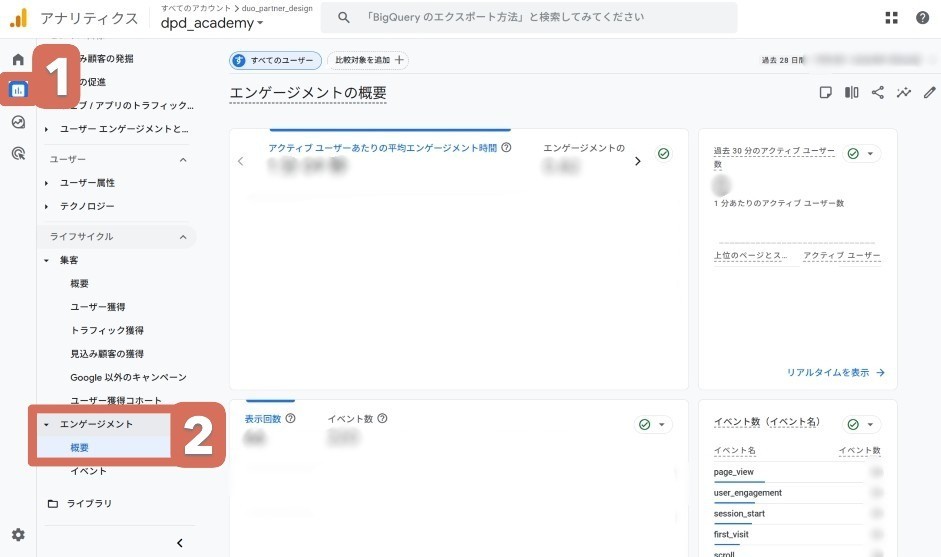The width and height of the screenshot is (941, 557).
Task: Open リアルタイムを表示 link
Action: (835, 373)
